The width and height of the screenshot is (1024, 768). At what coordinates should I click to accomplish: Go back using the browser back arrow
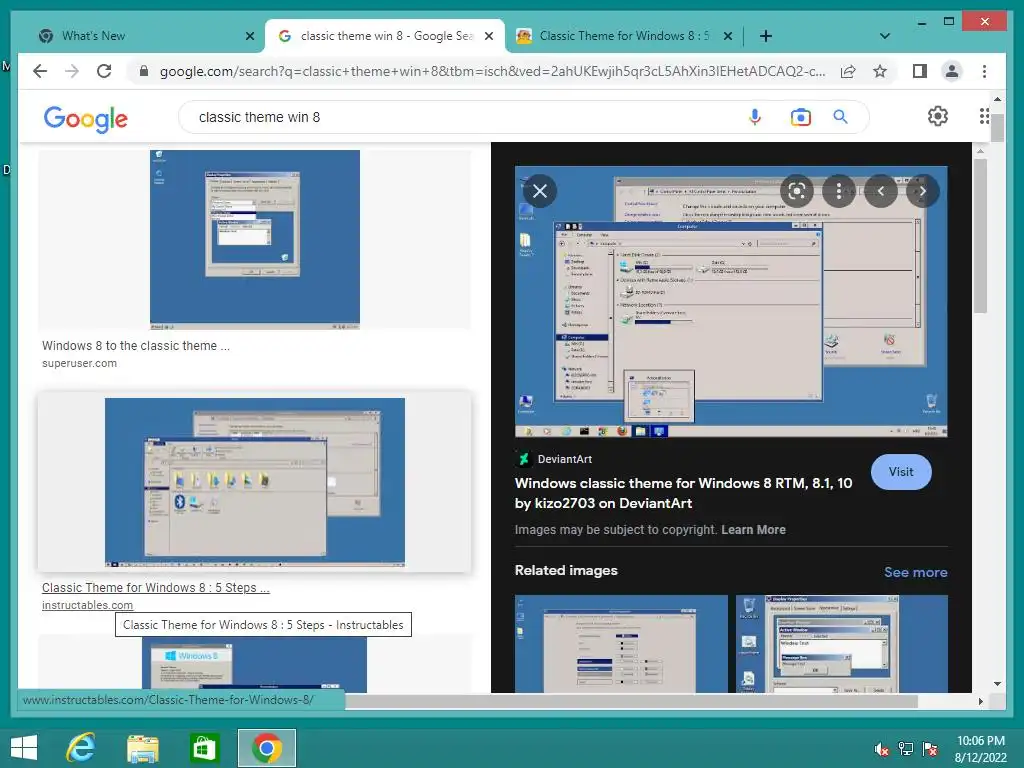click(x=40, y=71)
